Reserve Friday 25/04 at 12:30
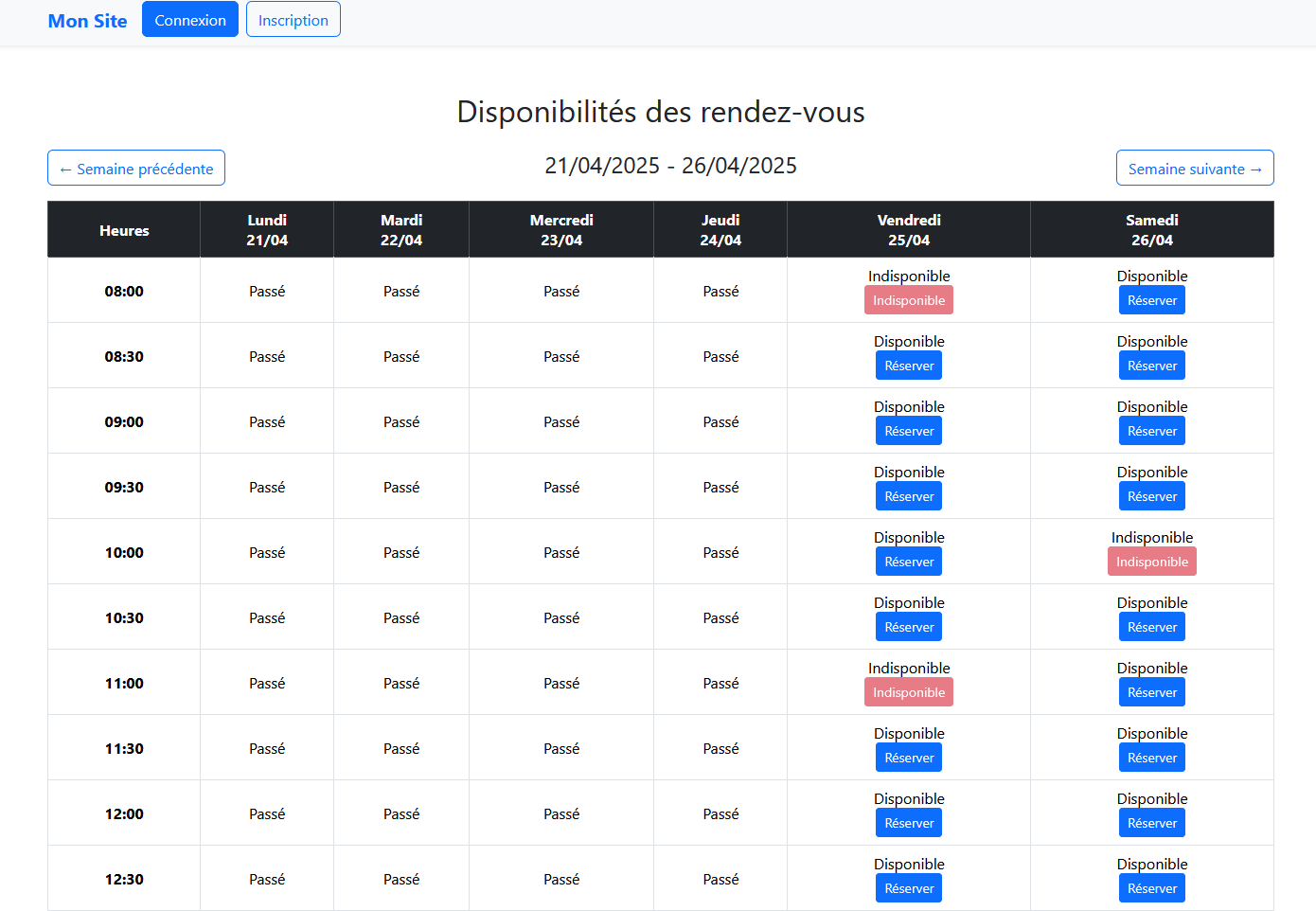The width and height of the screenshot is (1316, 911). click(x=908, y=888)
